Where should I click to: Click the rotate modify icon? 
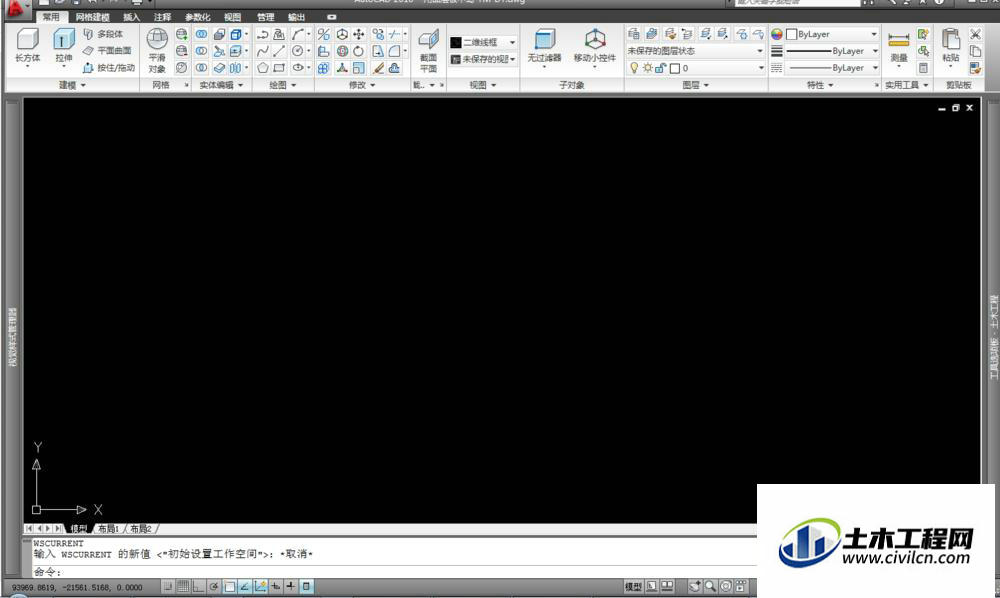point(359,51)
